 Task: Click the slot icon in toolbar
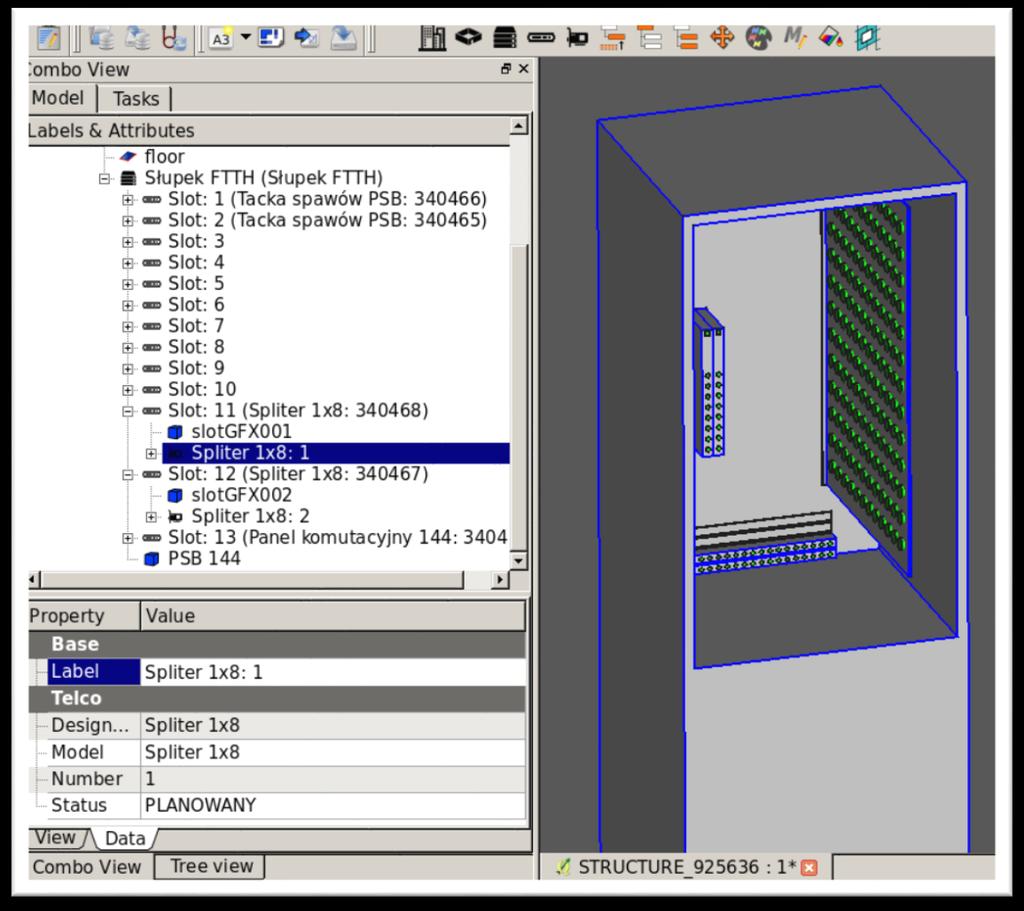(x=541, y=37)
